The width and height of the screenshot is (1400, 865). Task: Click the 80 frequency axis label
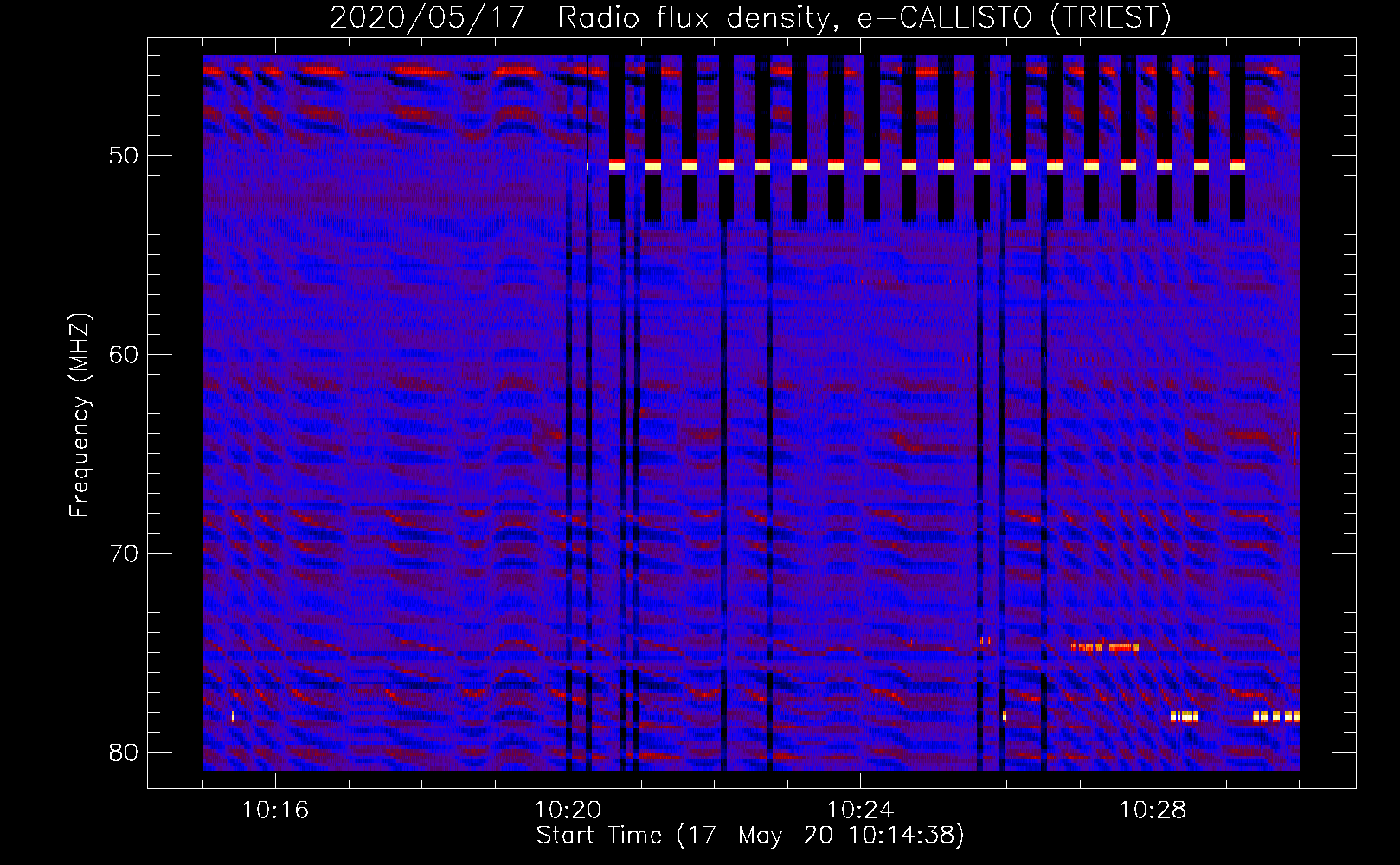pos(125,753)
